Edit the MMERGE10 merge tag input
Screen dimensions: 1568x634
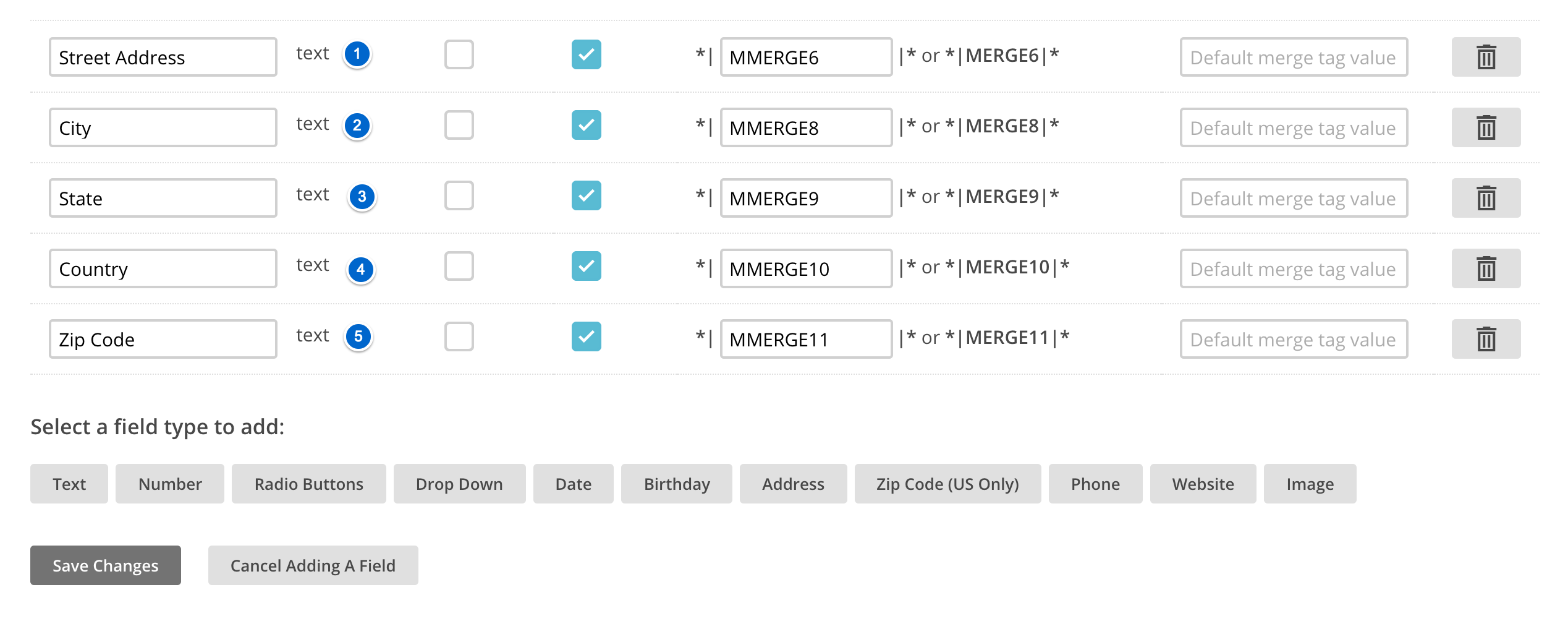[806, 268]
